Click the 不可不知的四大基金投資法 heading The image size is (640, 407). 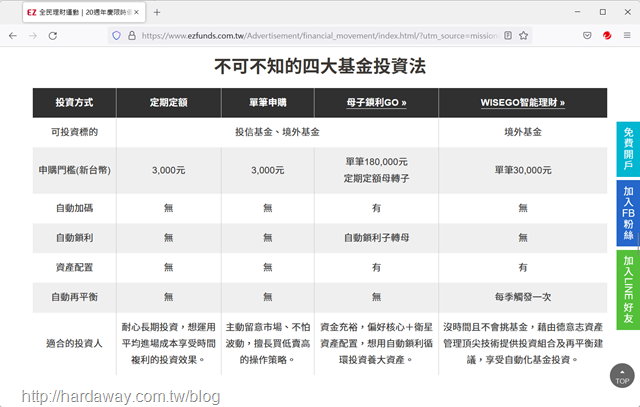[x=320, y=66]
